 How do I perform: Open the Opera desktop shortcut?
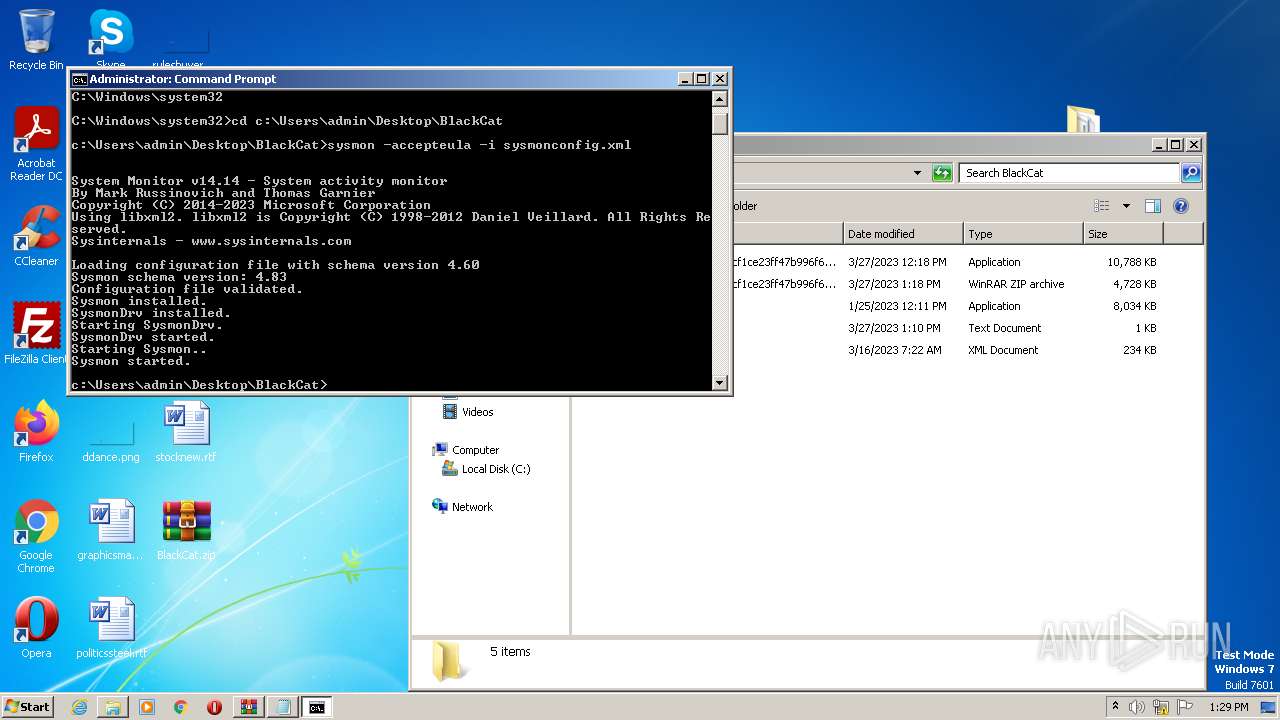[x=36, y=628]
